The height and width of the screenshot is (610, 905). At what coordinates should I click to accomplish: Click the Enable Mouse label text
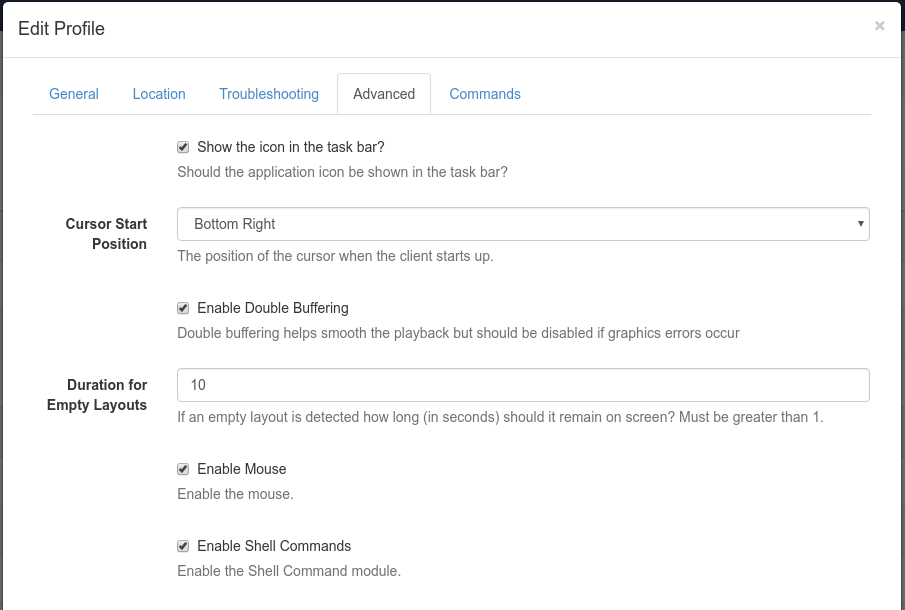pyautogui.click(x=242, y=469)
